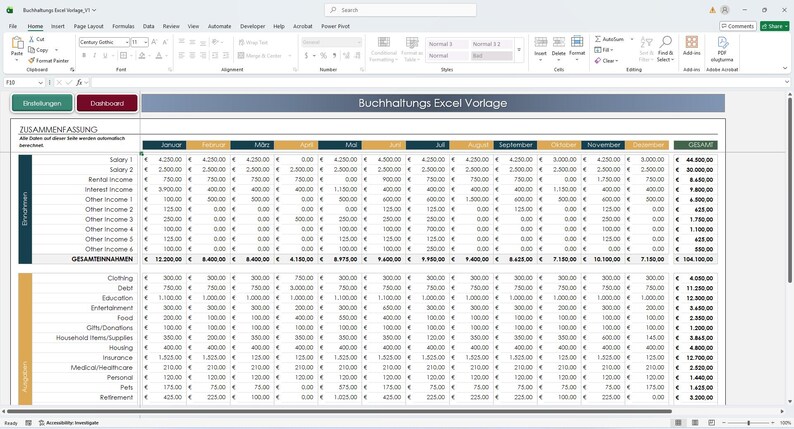This screenshot has width=794, height=429.
Task: Decrease font size with the smaller A icon
Action: pyautogui.click(x=166, y=42)
